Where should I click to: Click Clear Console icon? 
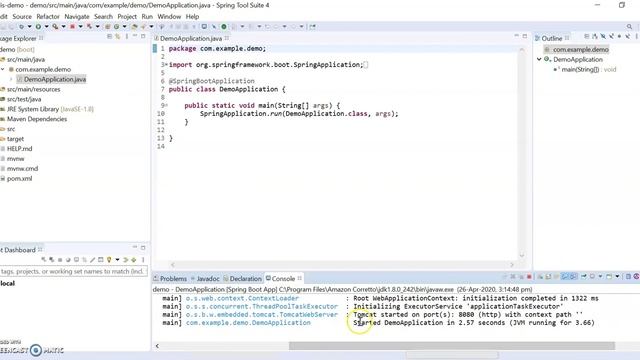(x=540, y=277)
